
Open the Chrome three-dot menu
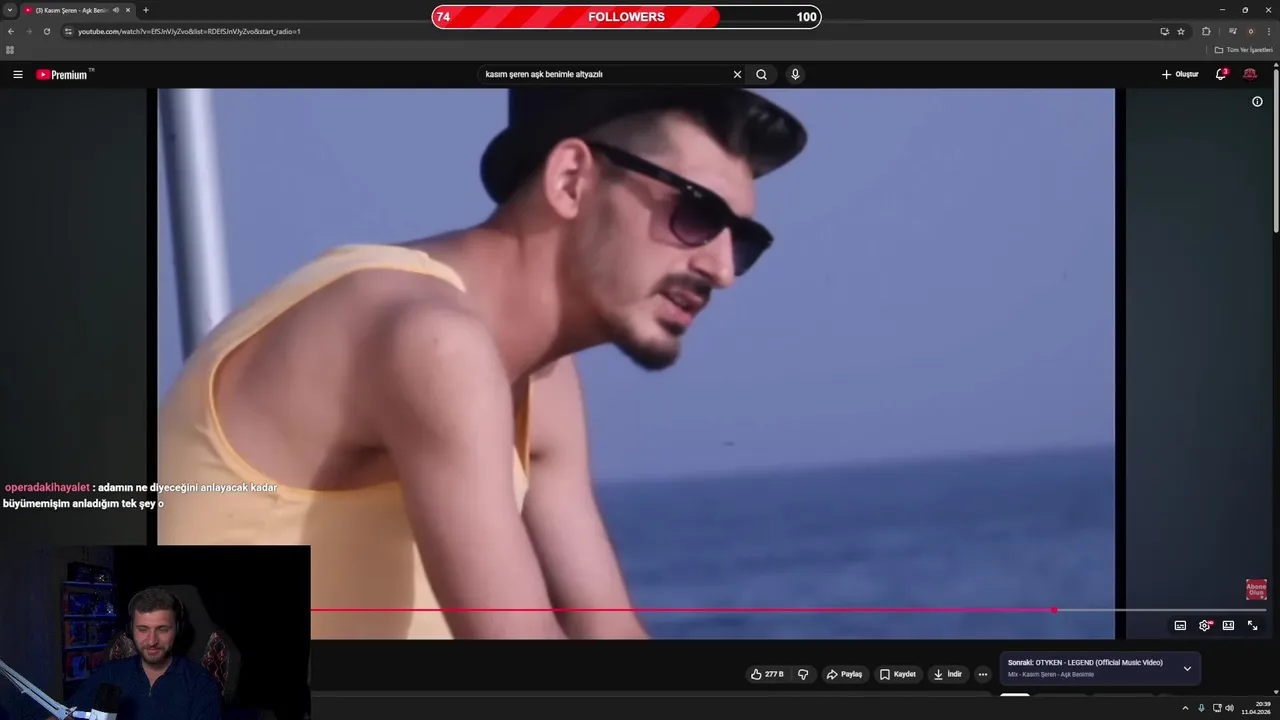pyautogui.click(x=1268, y=31)
